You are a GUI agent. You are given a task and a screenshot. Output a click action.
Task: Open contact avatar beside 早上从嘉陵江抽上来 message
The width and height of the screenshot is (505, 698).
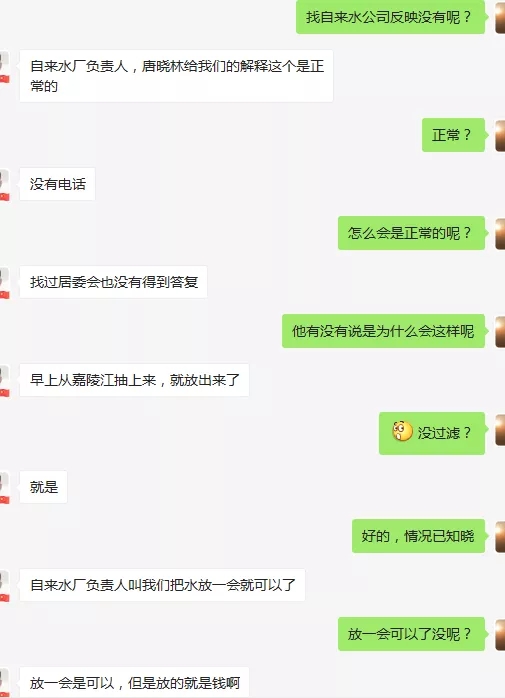4,380
